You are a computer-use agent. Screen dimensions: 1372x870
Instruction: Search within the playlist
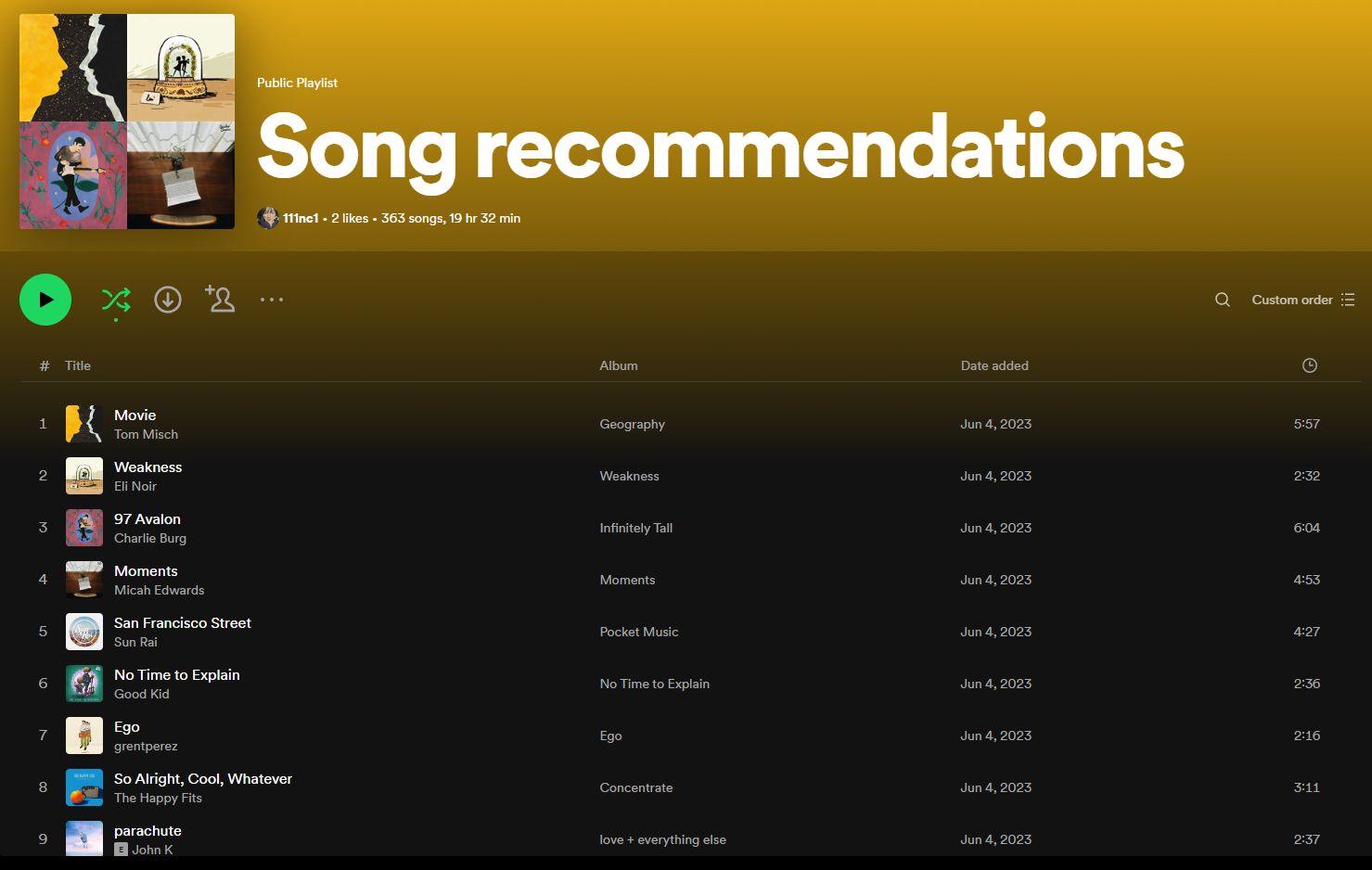coord(1223,300)
